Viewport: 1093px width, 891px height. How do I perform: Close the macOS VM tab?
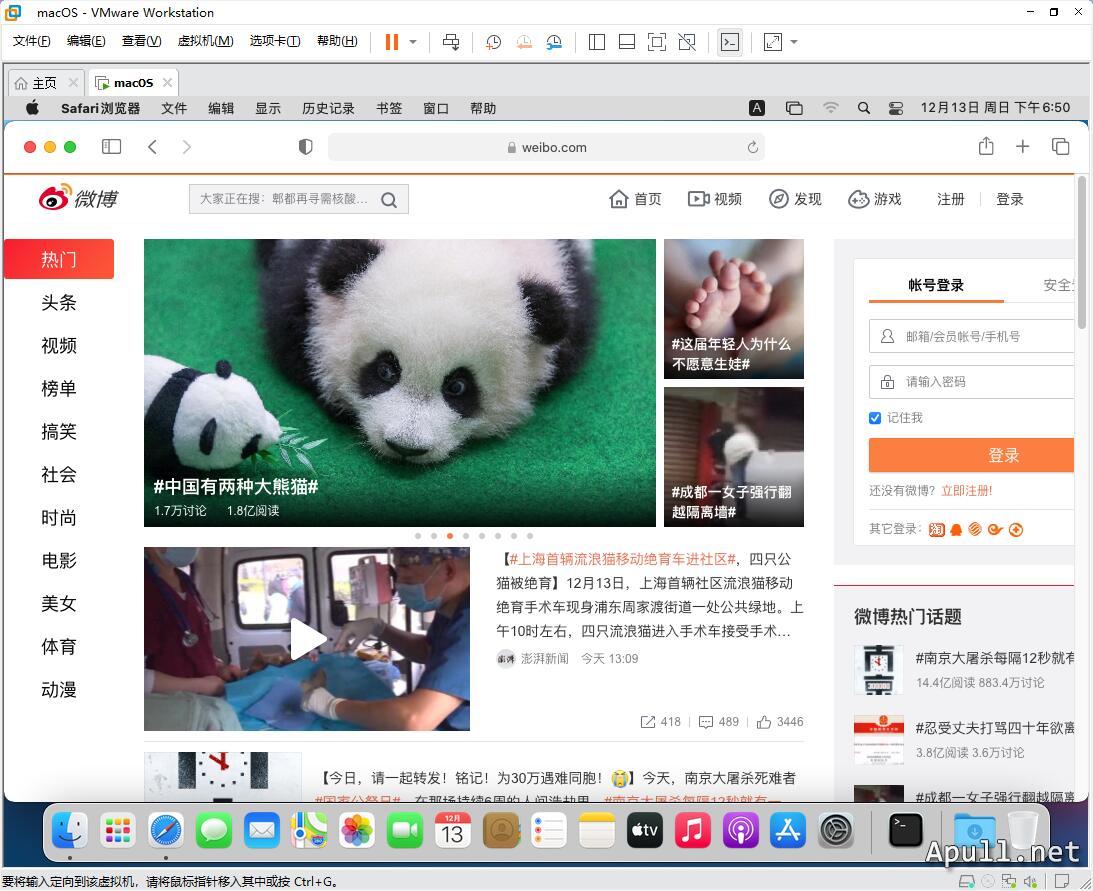[167, 82]
